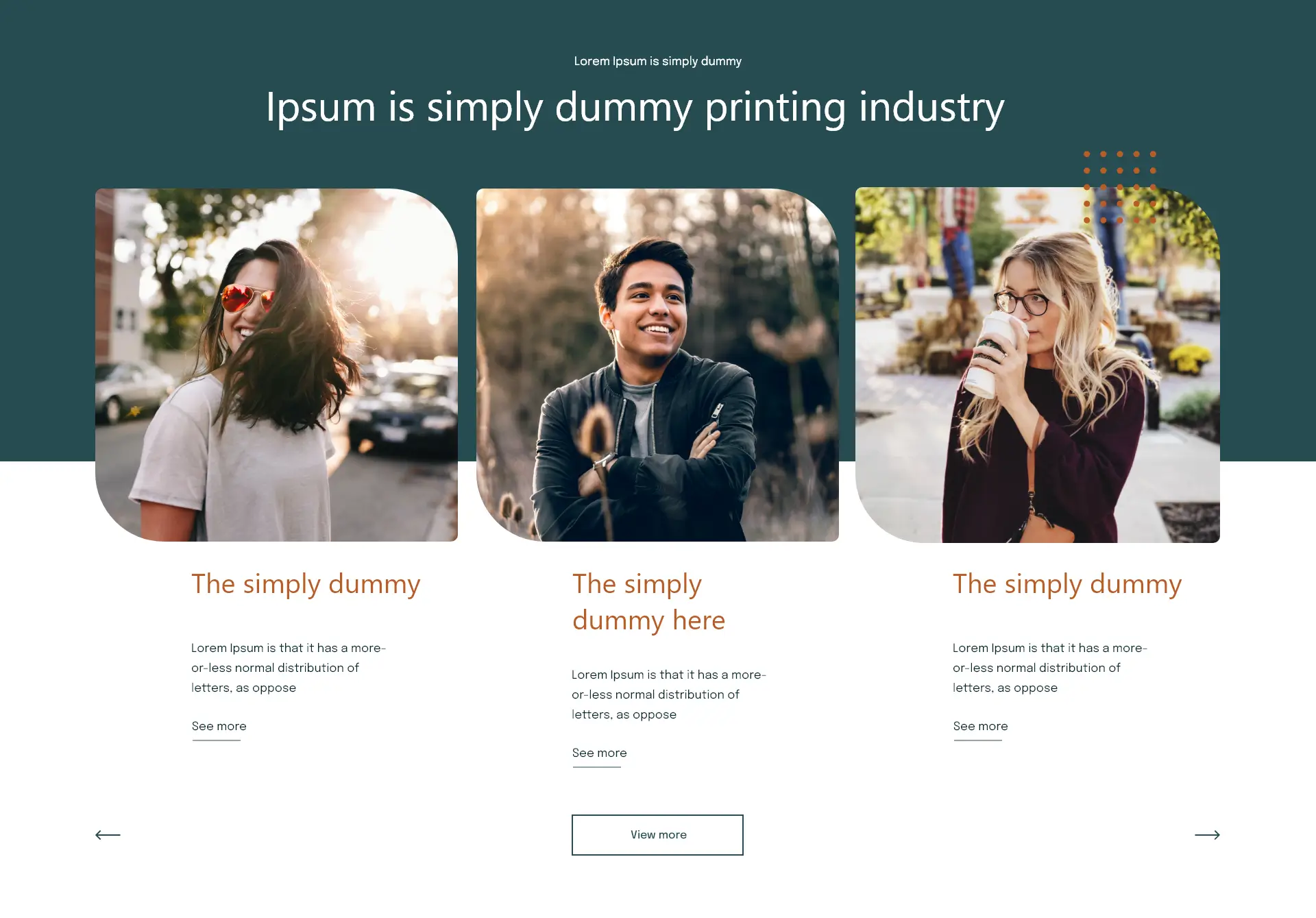1316x918 pixels.
Task: Open See more link under third card
Action: click(980, 726)
